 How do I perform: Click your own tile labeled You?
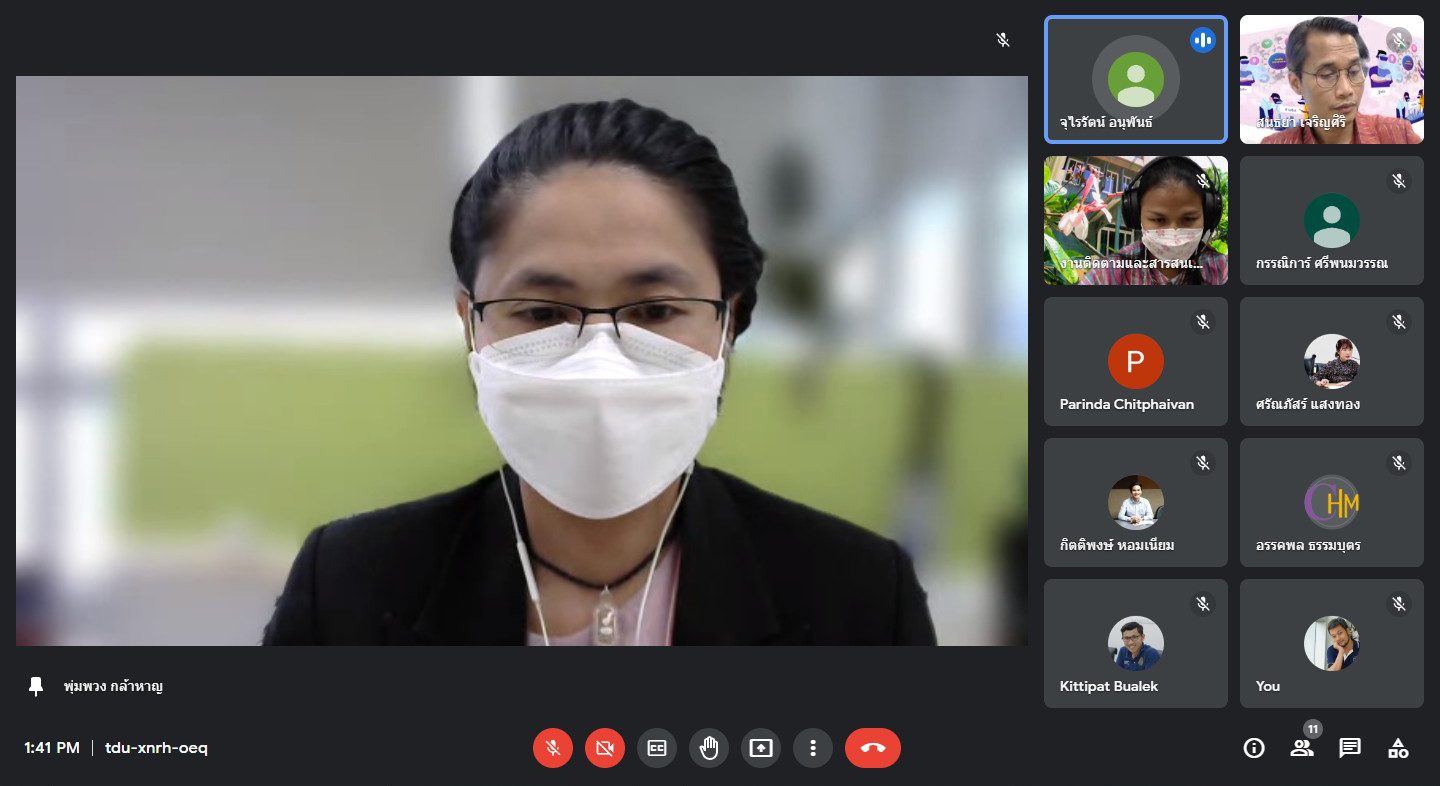(1331, 644)
